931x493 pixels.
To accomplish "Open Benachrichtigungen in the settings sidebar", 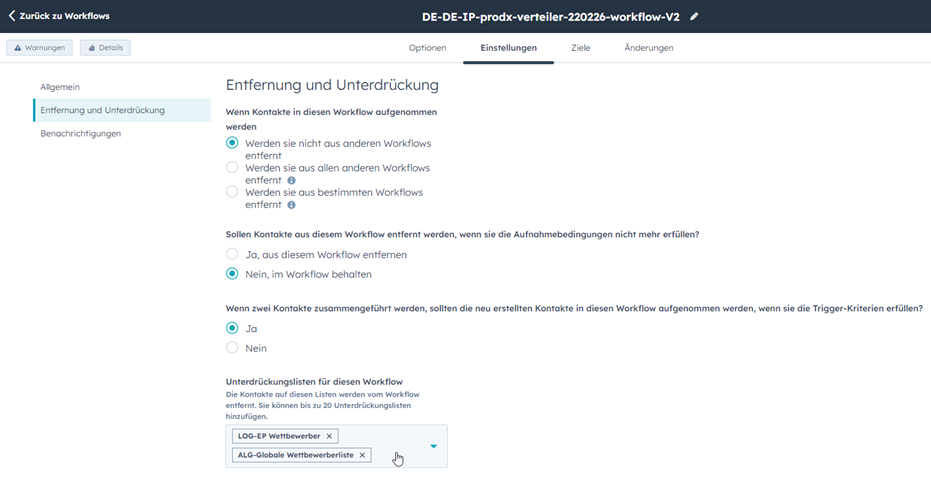I will coord(81,133).
